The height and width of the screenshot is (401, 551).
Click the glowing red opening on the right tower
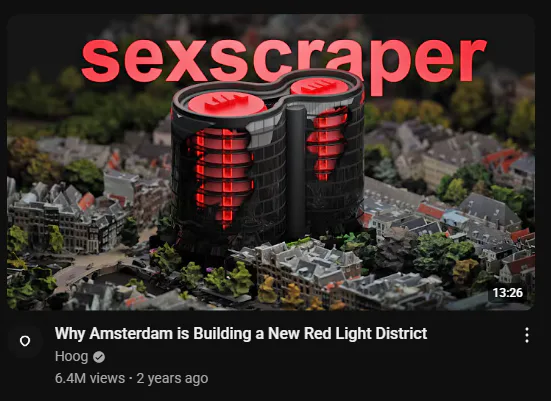tap(326, 143)
